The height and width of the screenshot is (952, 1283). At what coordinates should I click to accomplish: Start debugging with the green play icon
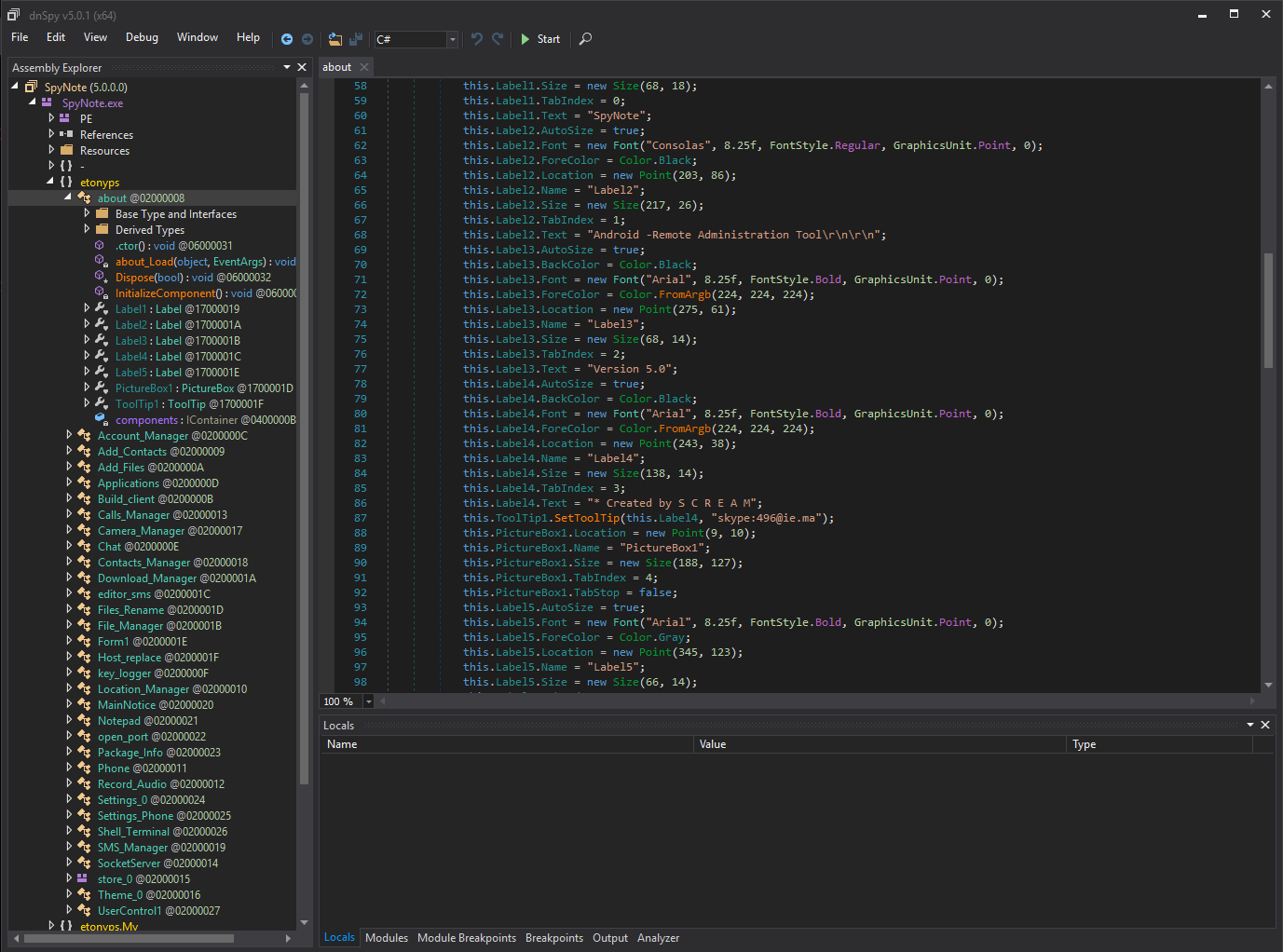[525, 39]
